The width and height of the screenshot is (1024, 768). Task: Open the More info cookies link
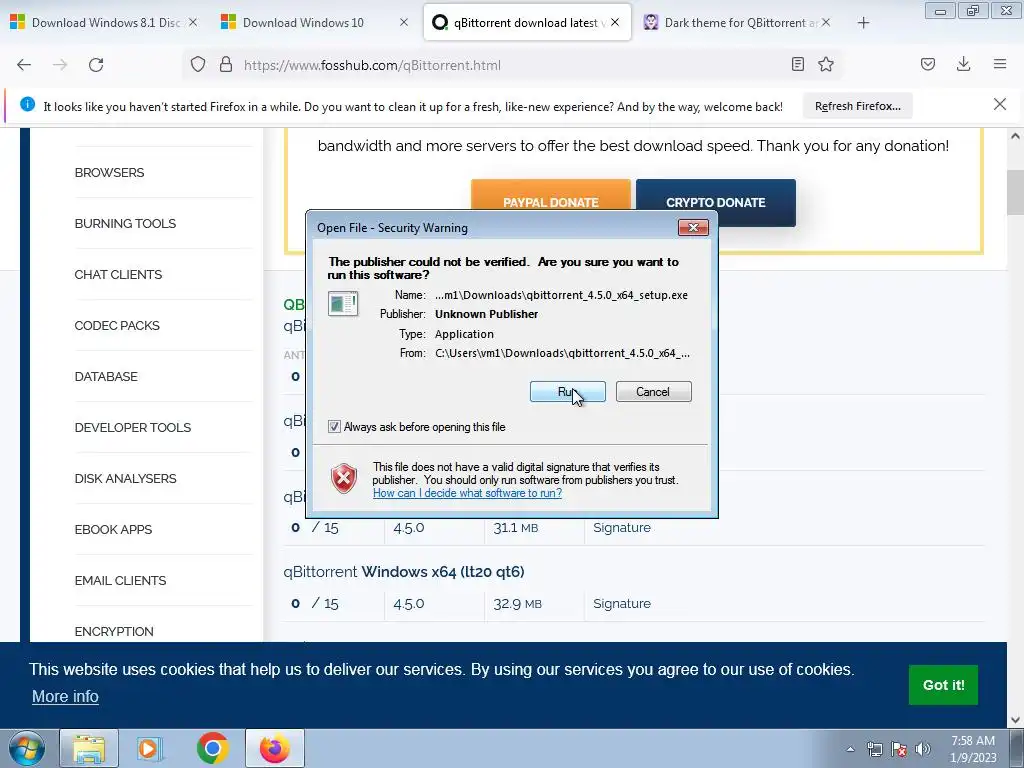click(65, 696)
